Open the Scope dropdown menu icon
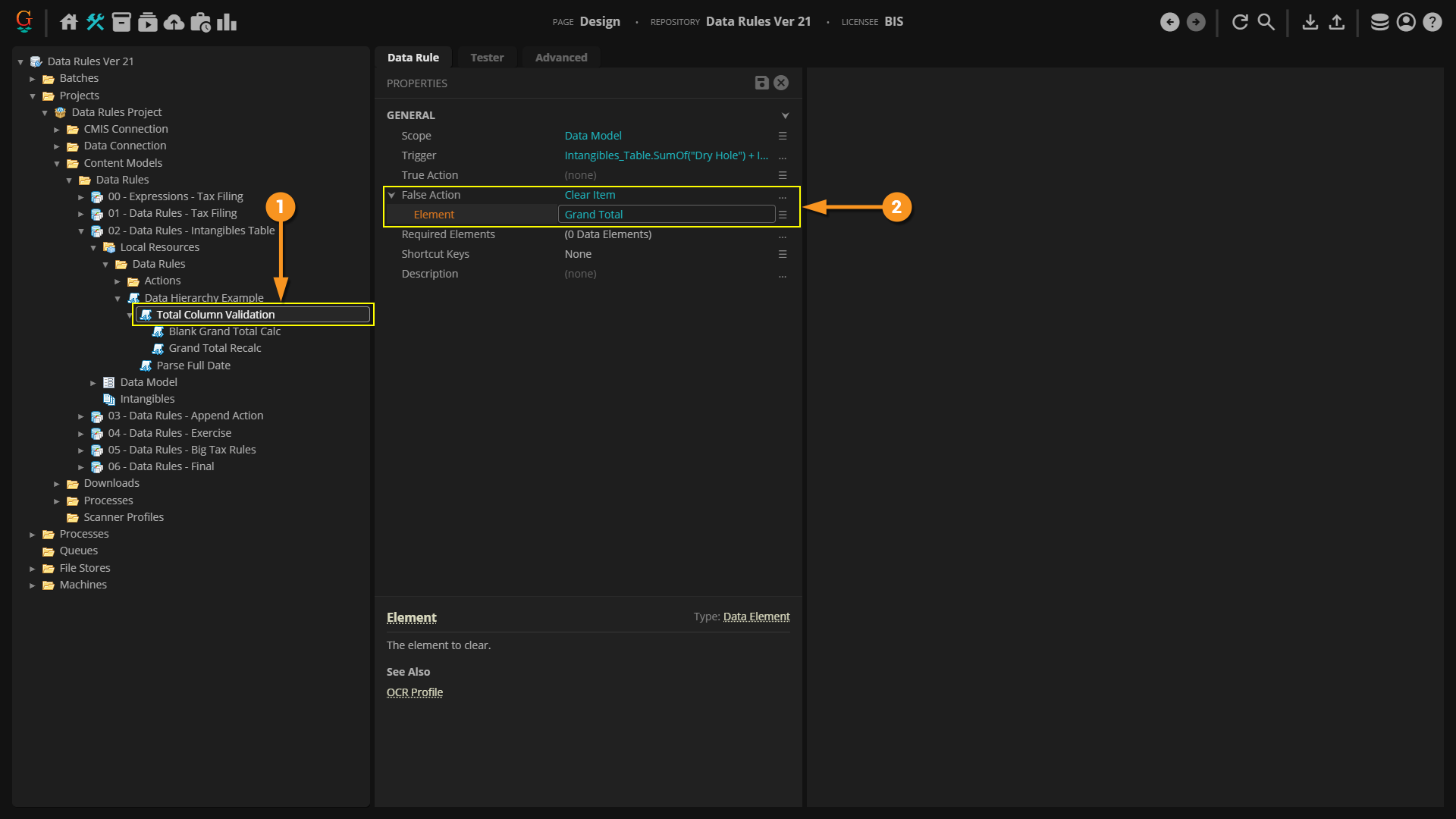The width and height of the screenshot is (1456, 819). tap(782, 136)
